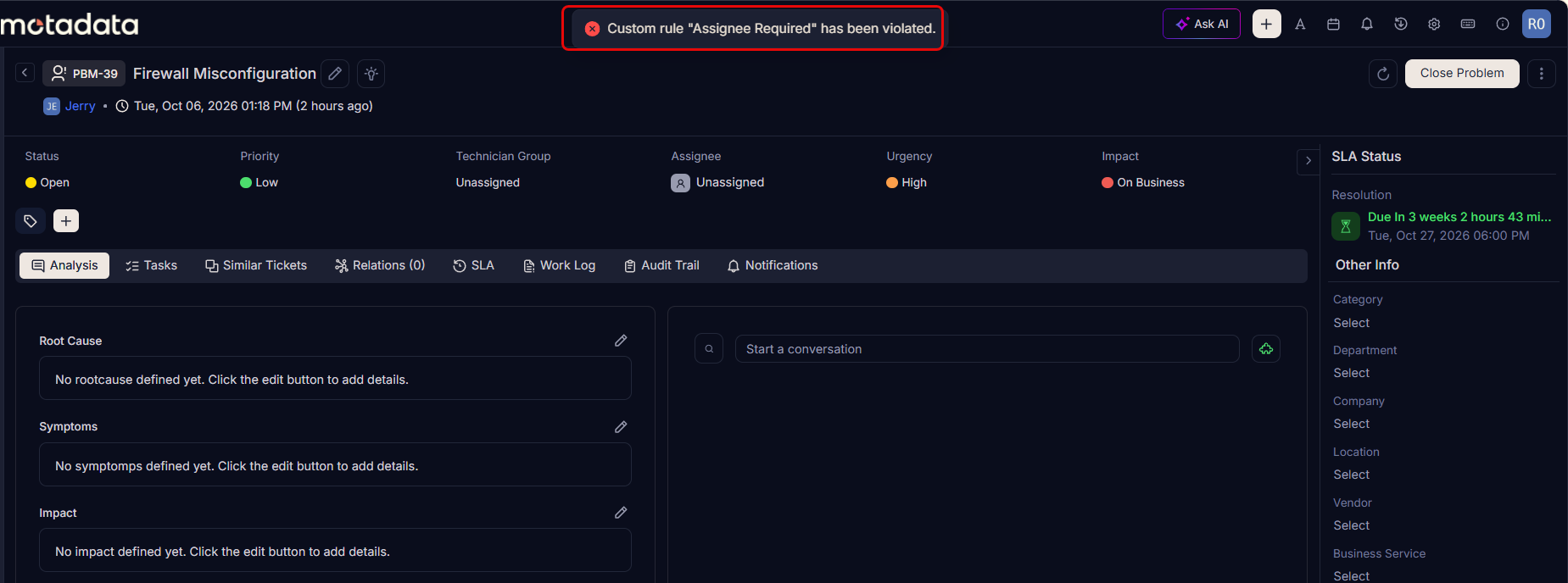Open the Impact dropdown showing On Business
This screenshot has height=583, width=1568.
click(x=1143, y=182)
